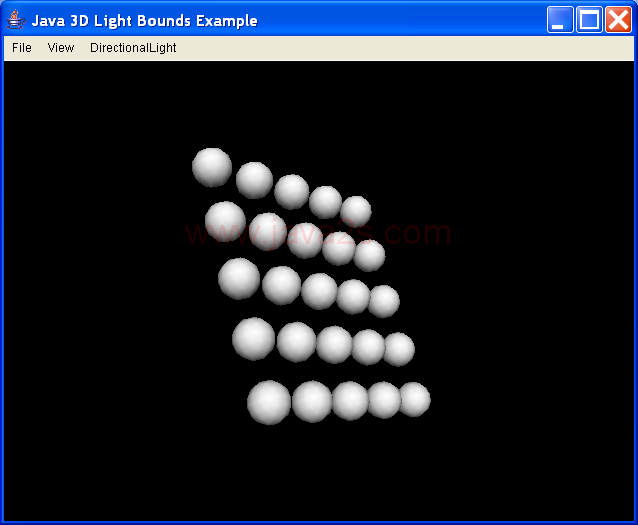Minimize the Java 3D Light Bounds window
The width and height of the screenshot is (638, 525).
click(x=560, y=20)
